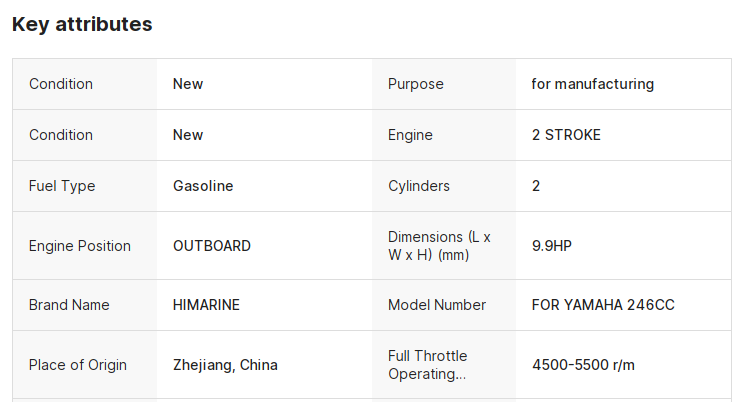The image size is (735, 402).
Task: Click the Engine label beside 2 STROKE
Action: click(410, 135)
